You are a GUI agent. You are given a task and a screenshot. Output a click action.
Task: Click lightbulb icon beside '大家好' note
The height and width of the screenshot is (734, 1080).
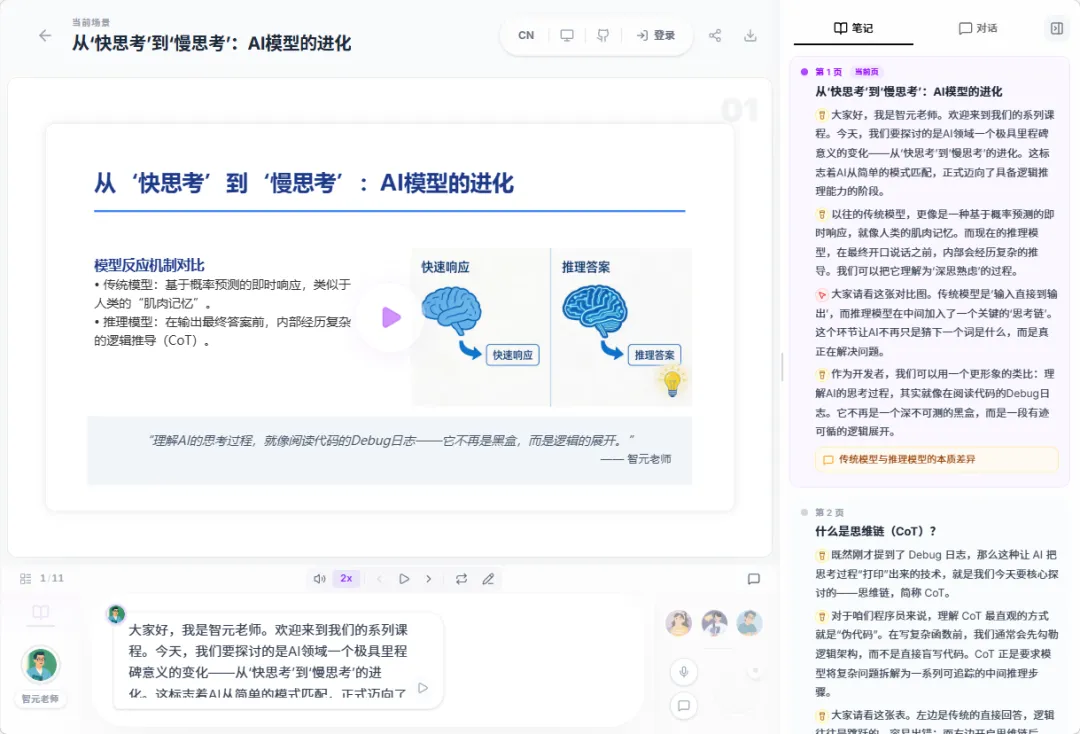[x=822, y=115]
